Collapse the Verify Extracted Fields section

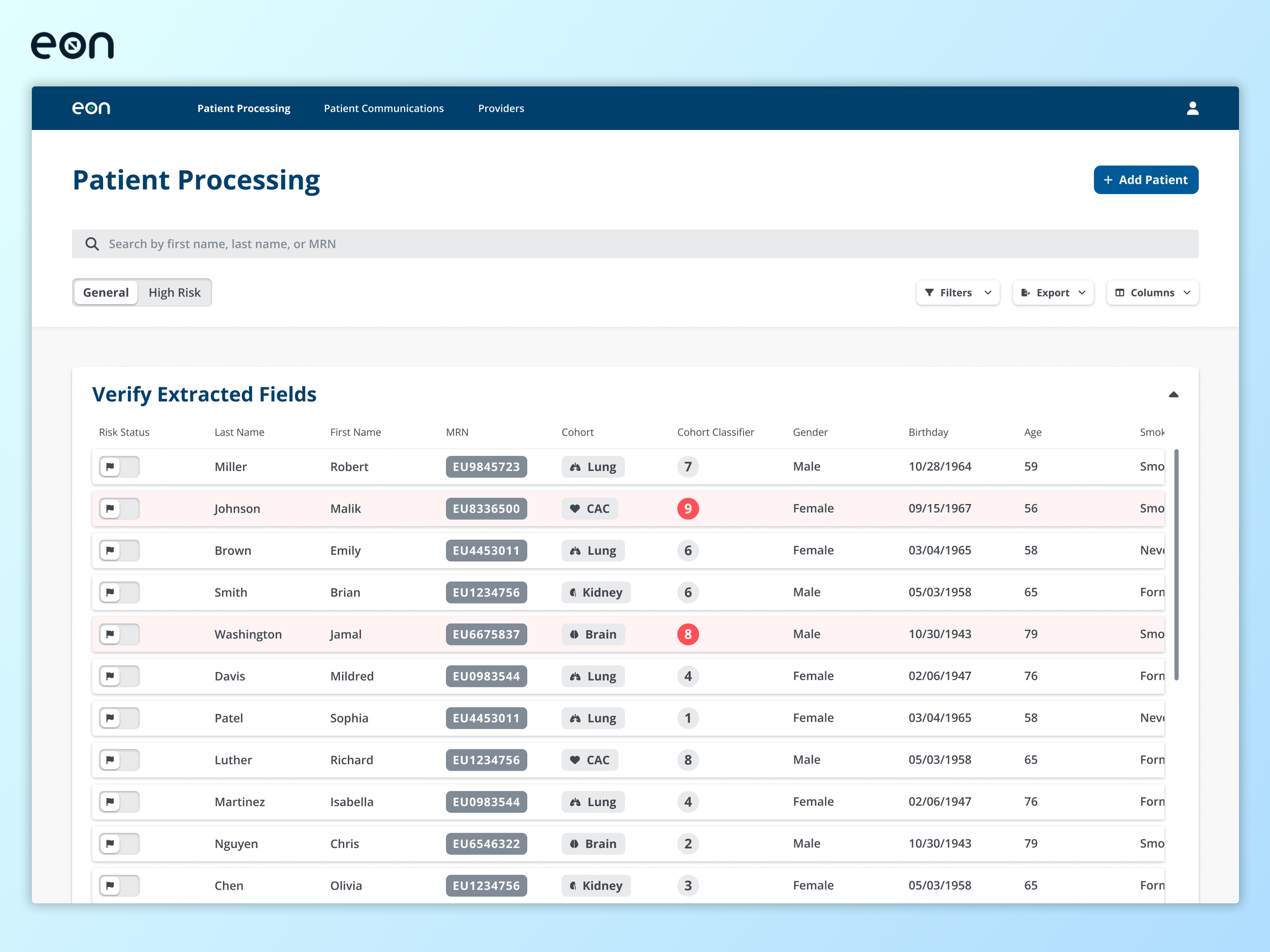(x=1173, y=394)
